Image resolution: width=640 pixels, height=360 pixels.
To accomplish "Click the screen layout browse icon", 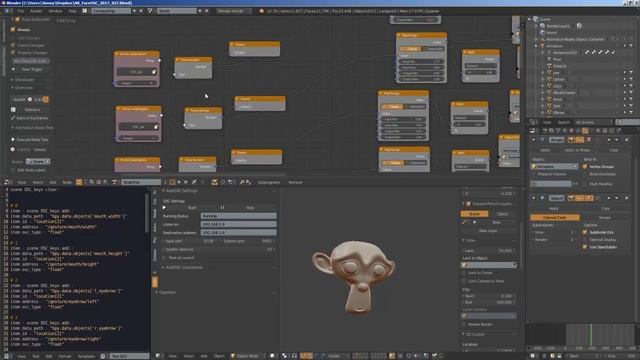I will point(84,11).
